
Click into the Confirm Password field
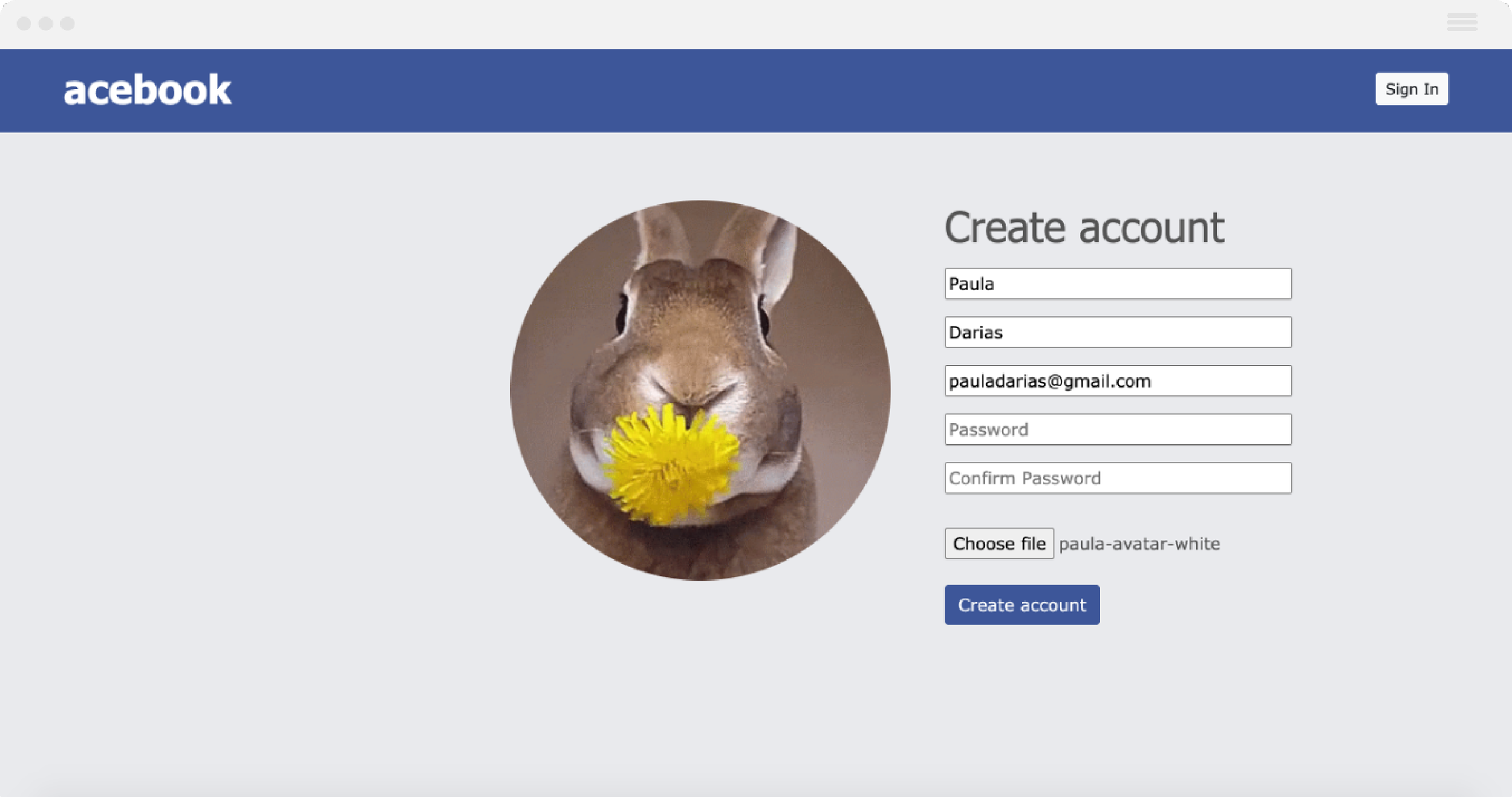[x=1117, y=478]
